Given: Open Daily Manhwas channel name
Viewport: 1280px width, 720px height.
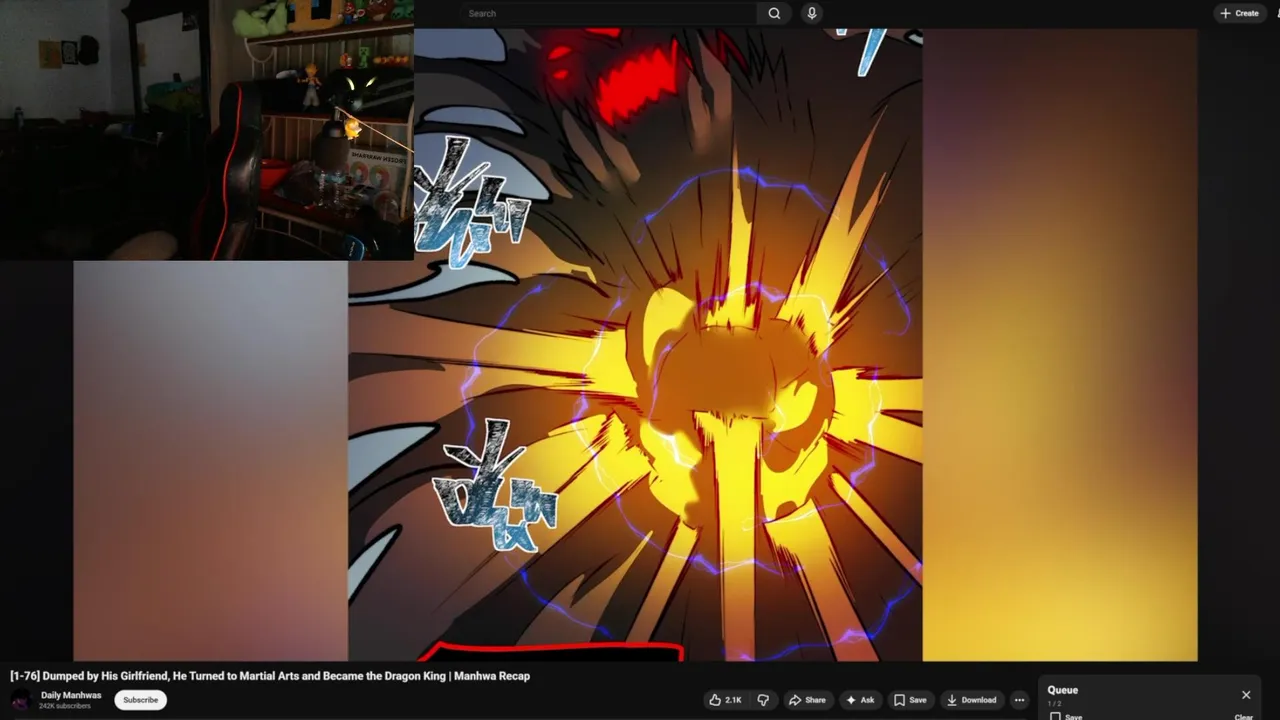Looking at the screenshot, I should [71, 695].
